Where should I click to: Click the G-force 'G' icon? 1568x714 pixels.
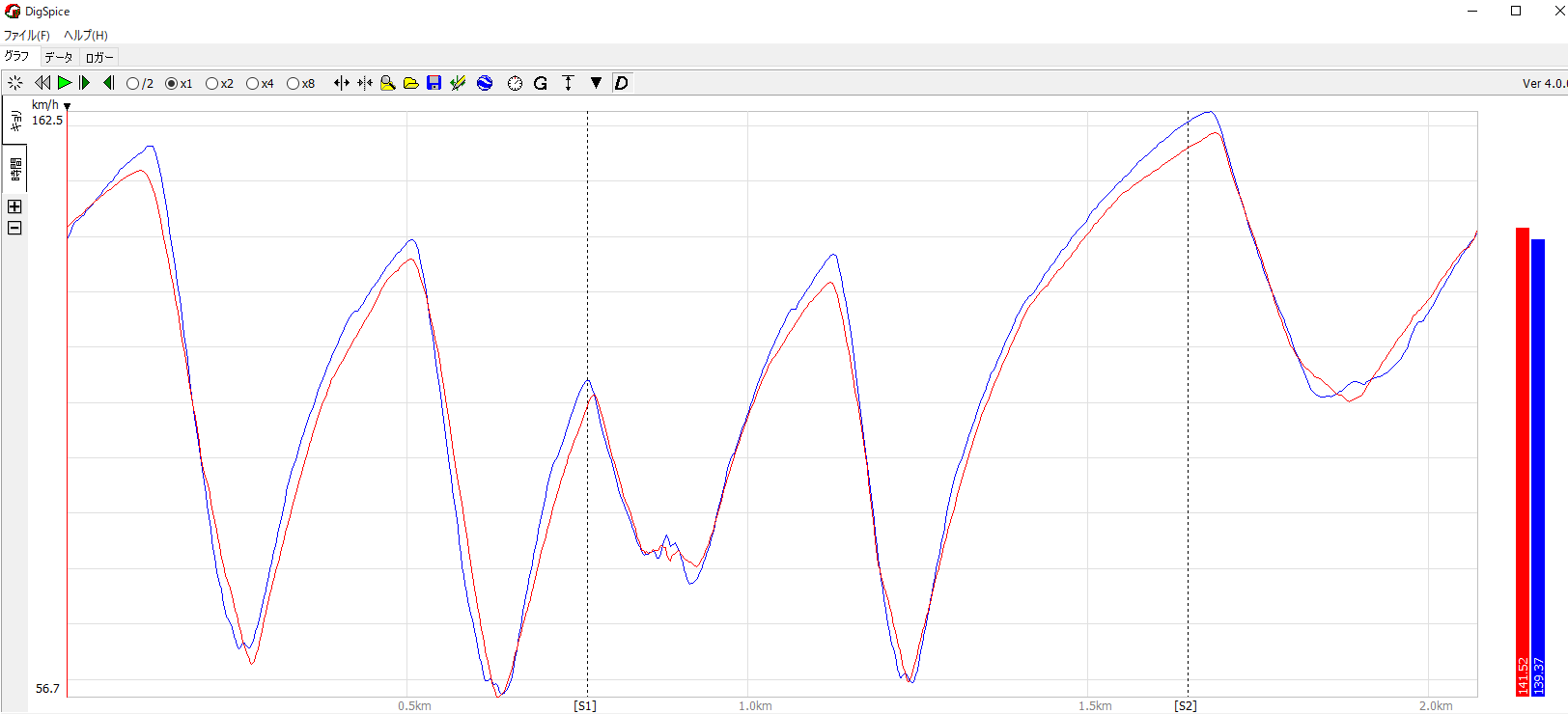click(x=541, y=83)
